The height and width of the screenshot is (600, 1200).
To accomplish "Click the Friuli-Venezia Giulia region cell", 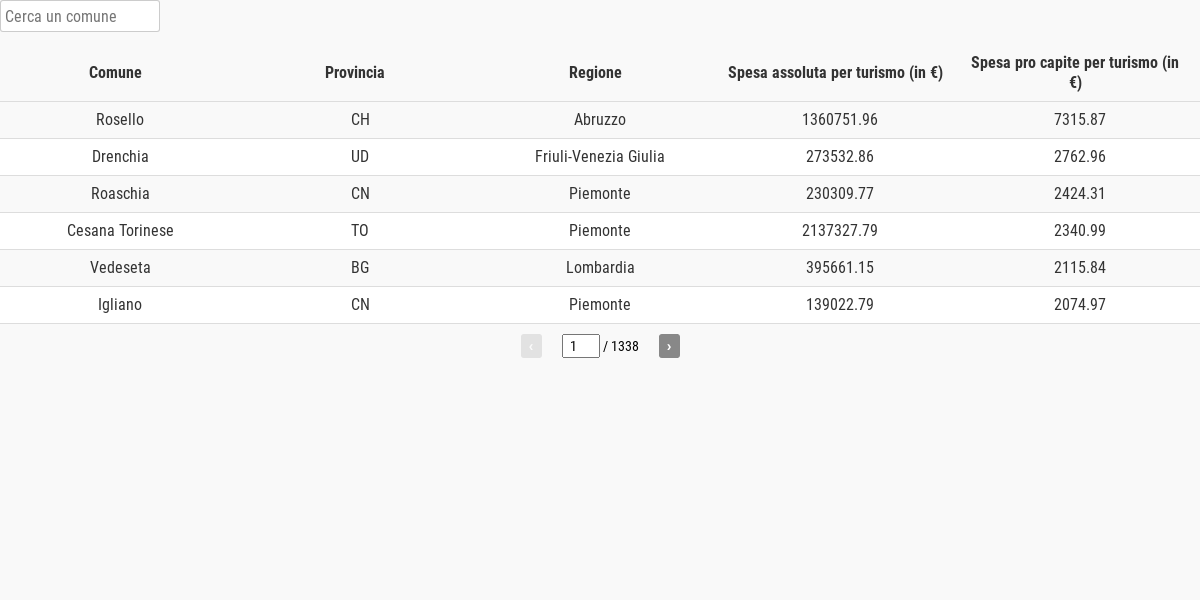I will click(x=600, y=157).
